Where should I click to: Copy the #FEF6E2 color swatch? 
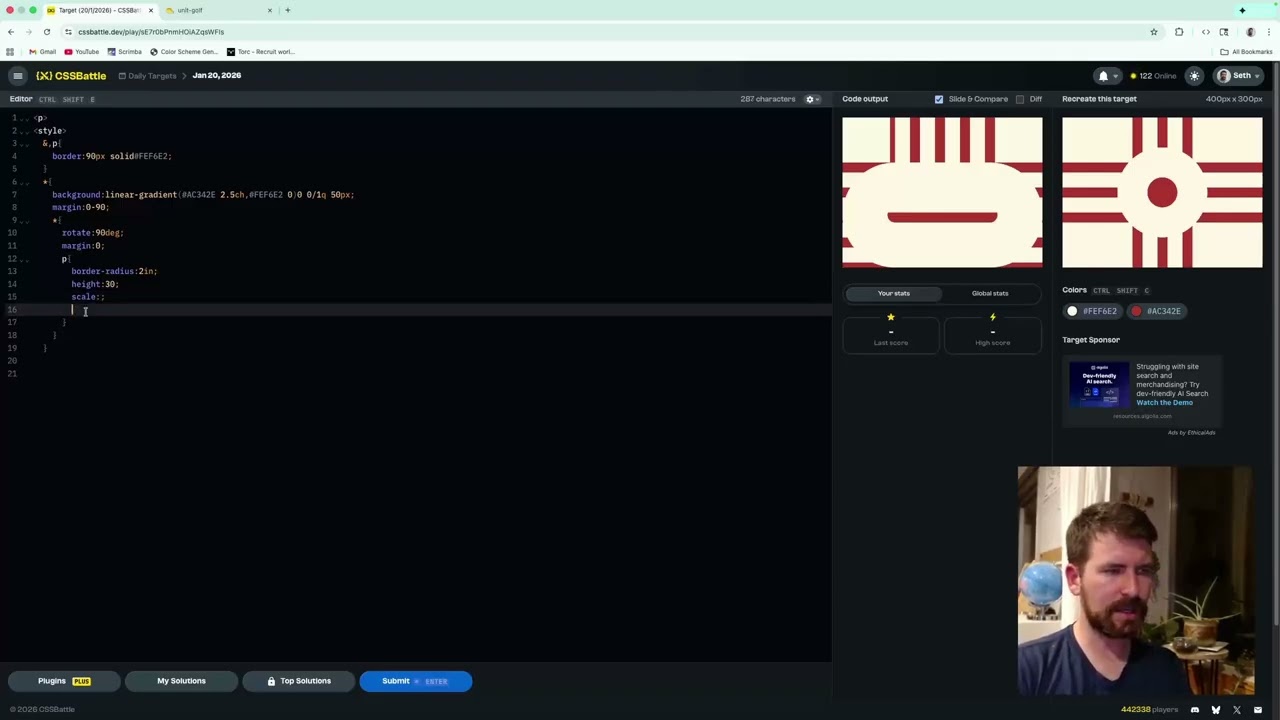click(1094, 311)
